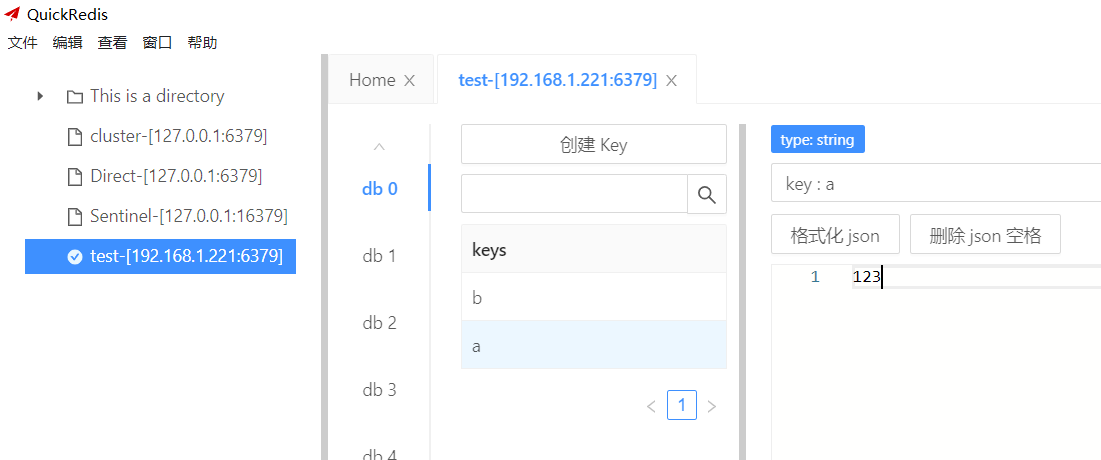The width and height of the screenshot is (1101, 460).
Task: Click the checkmark icon on test connection
Action: 74,257
